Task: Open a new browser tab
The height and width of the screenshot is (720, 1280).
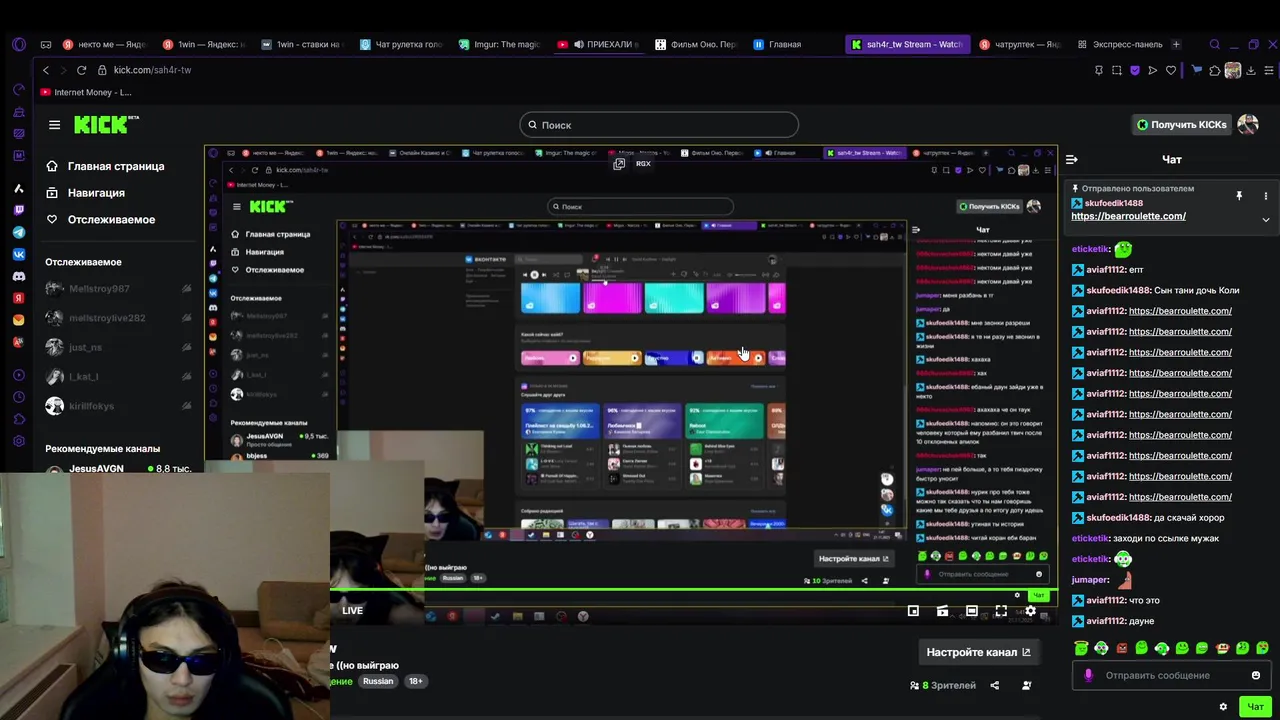Action: pyautogui.click(x=1176, y=44)
